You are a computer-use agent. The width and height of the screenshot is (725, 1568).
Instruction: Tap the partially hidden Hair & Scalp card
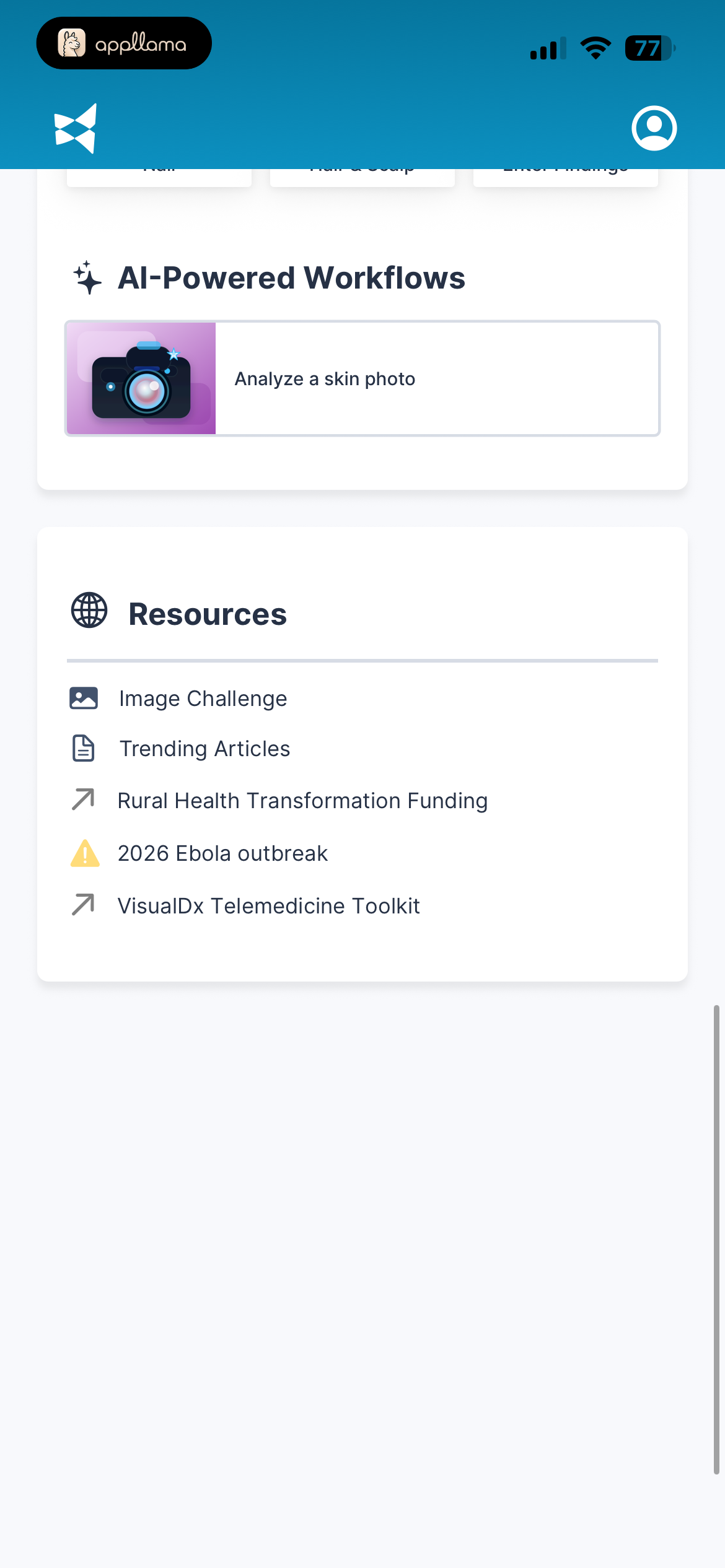pos(362,177)
